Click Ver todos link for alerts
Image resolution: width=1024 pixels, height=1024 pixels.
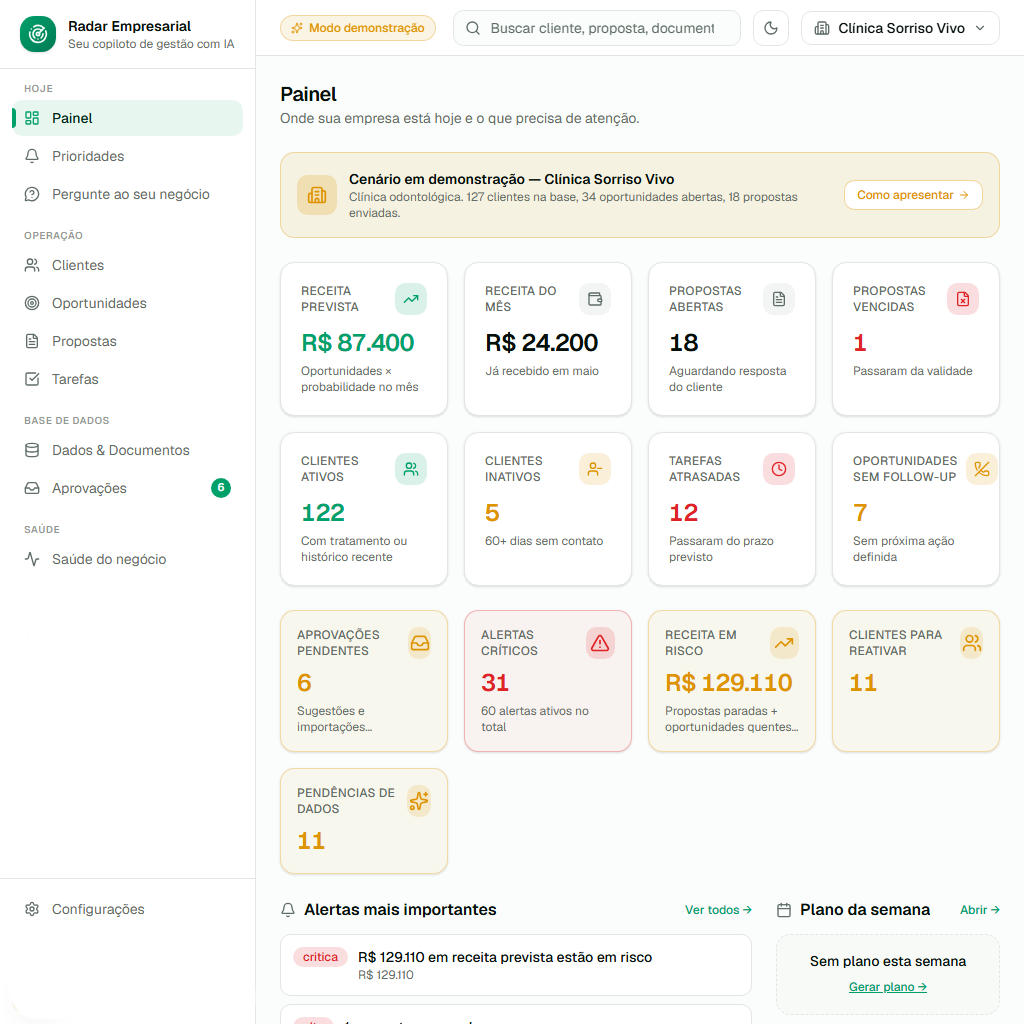pos(718,910)
